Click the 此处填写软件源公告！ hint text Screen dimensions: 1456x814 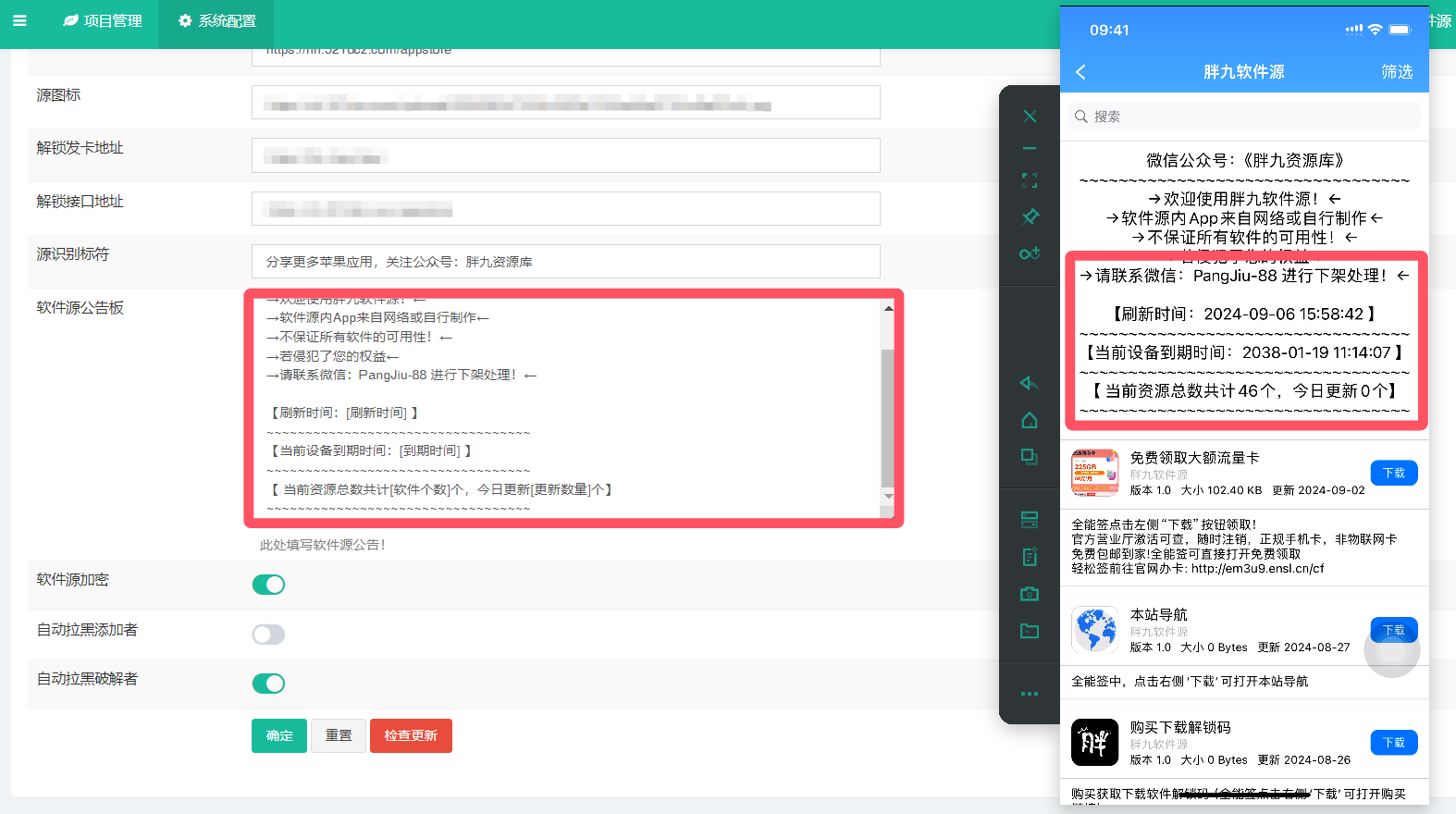point(322,545)
